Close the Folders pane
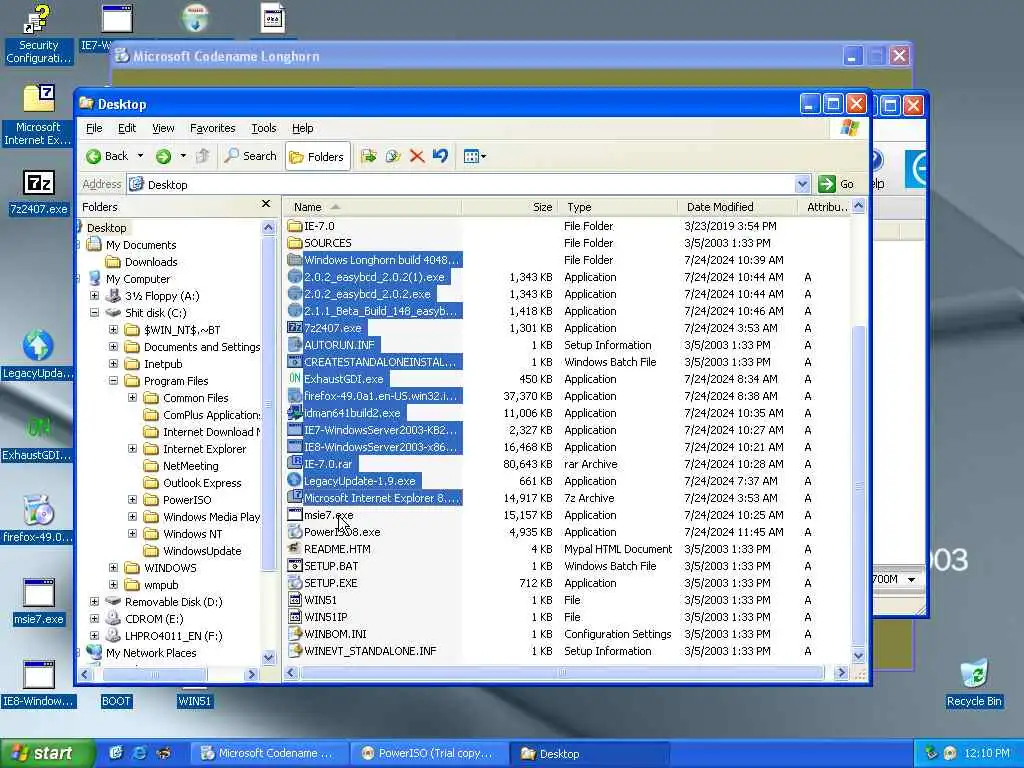1024x768 pixels. (266, 204)
